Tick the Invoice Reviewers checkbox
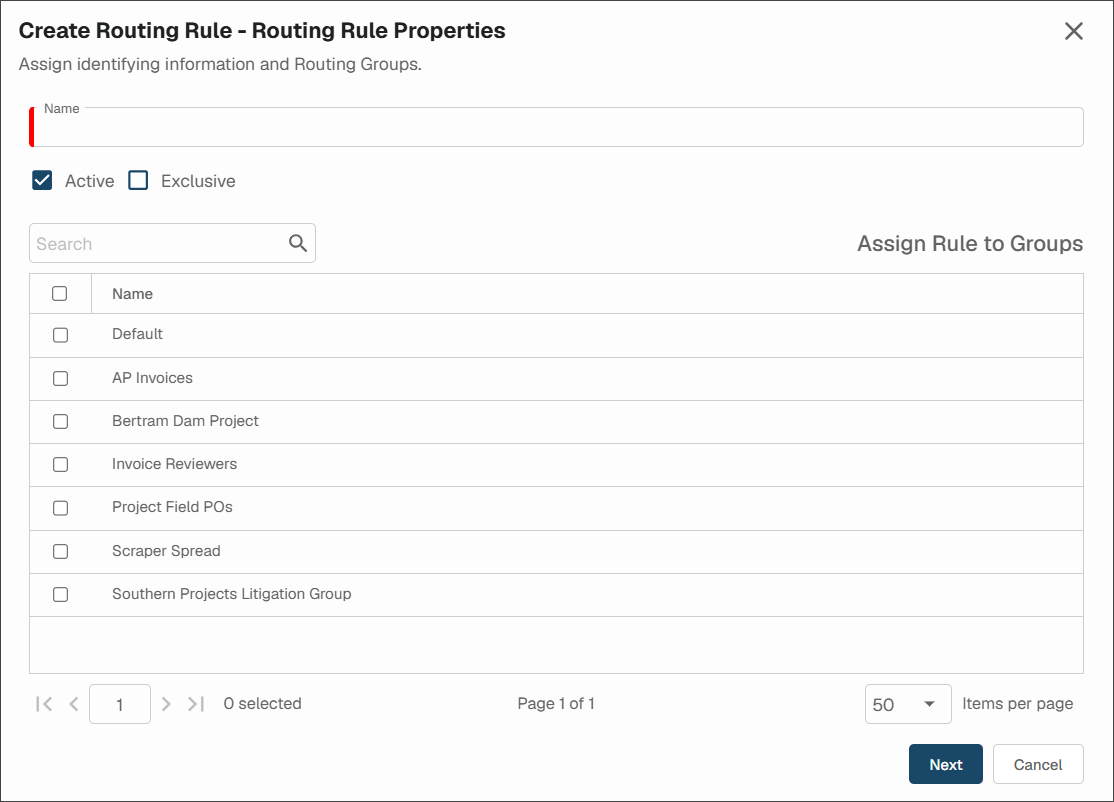Screen dimensions: 1114x802 click(x=60, y=465)
